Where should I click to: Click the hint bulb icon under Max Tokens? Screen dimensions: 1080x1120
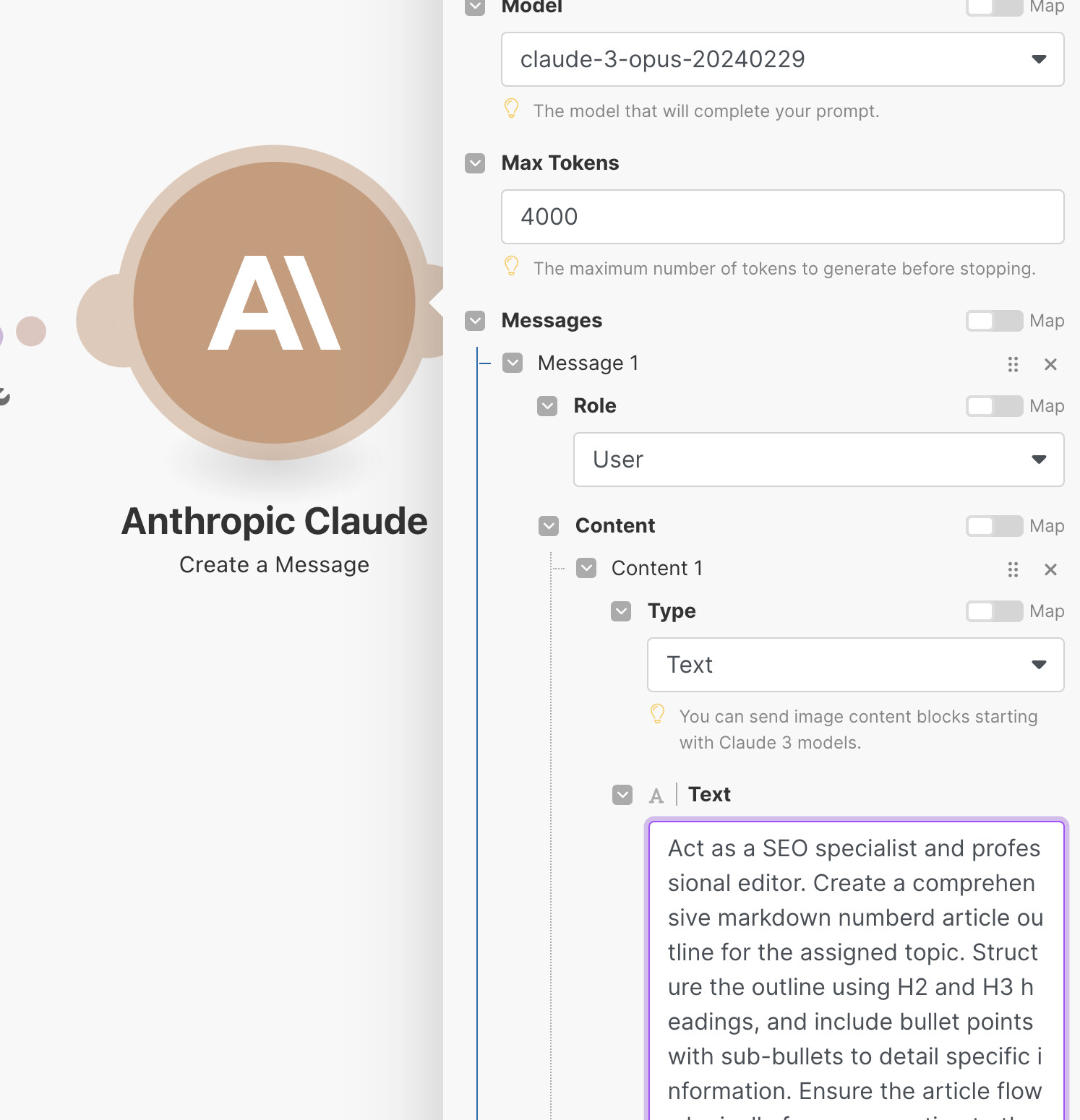coord(511,266)
